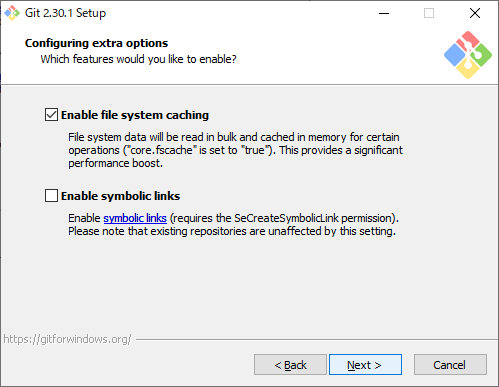This screenshot has width=499, height=387.
Task: Click the large Git logo in header
Action: [x=468, y=55]
